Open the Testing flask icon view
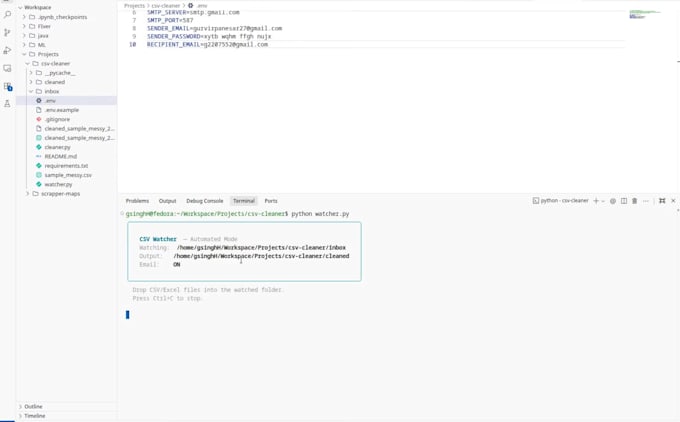The height and width of the screenshot is (422, 680). (7, 104)
